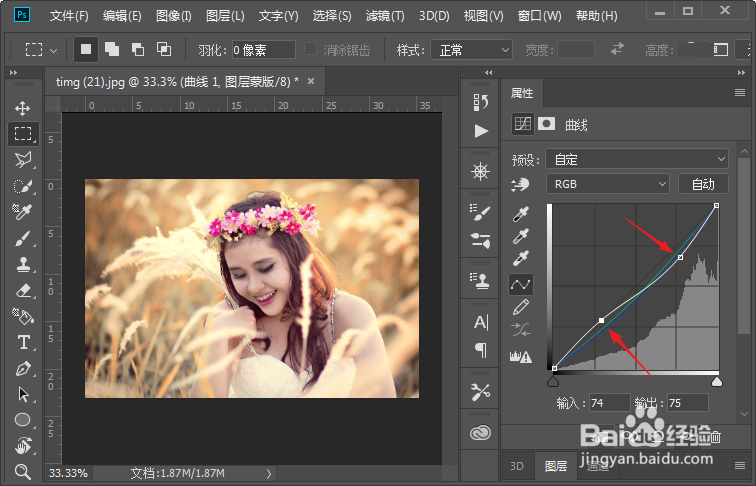Select the Paint Bucket tool

(23, 316)
